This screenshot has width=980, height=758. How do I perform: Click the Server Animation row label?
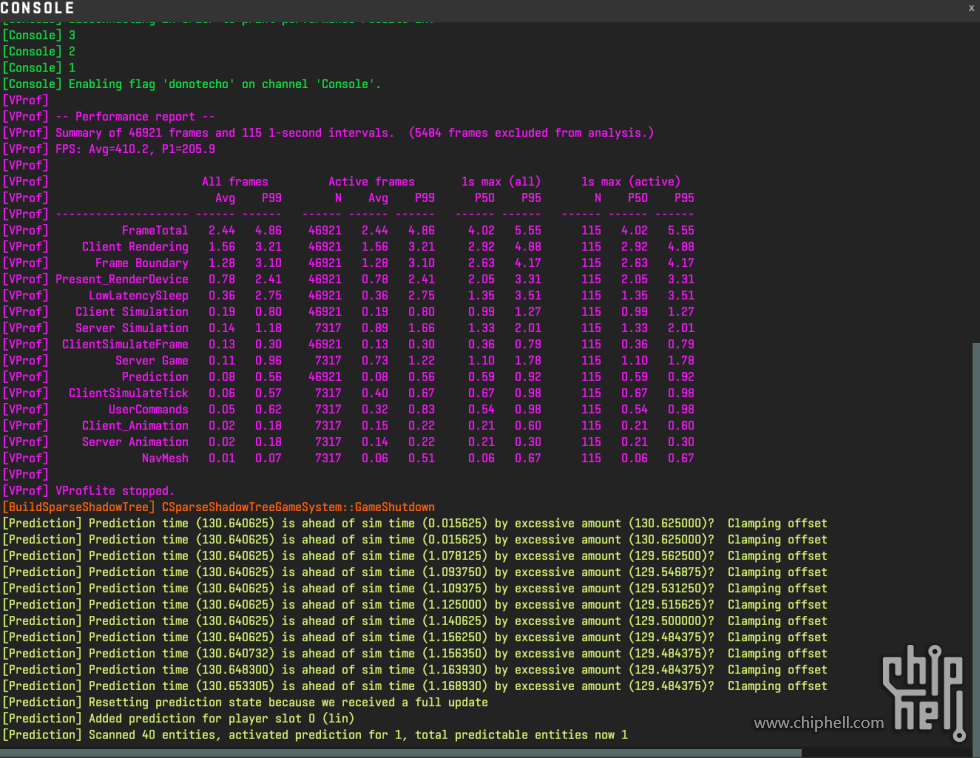tap(135, 441)
